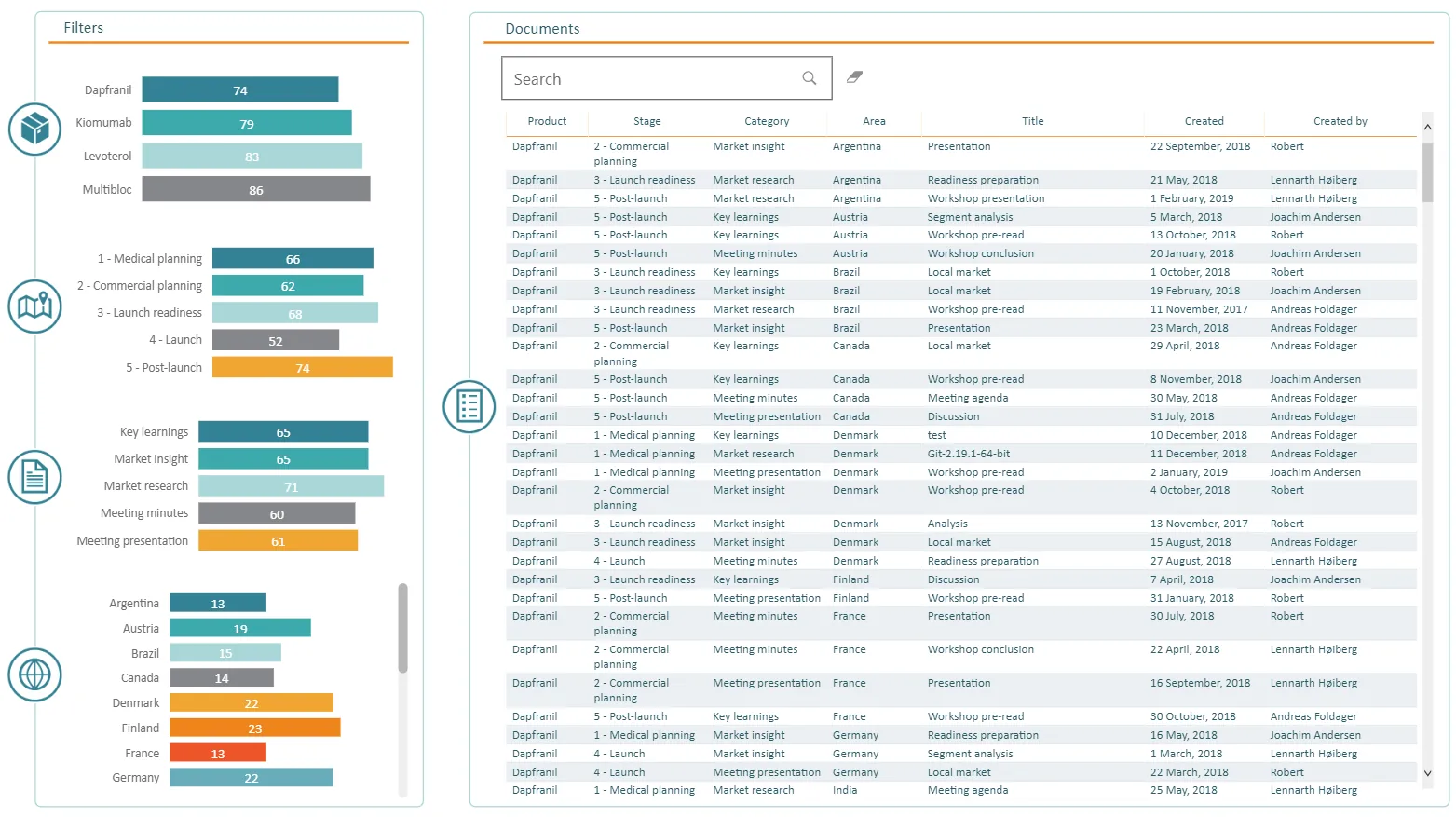Screen dimensions: 1456x817
Task: Select the 3 - Launch readiness bar
Action: [x=295, y=312]
